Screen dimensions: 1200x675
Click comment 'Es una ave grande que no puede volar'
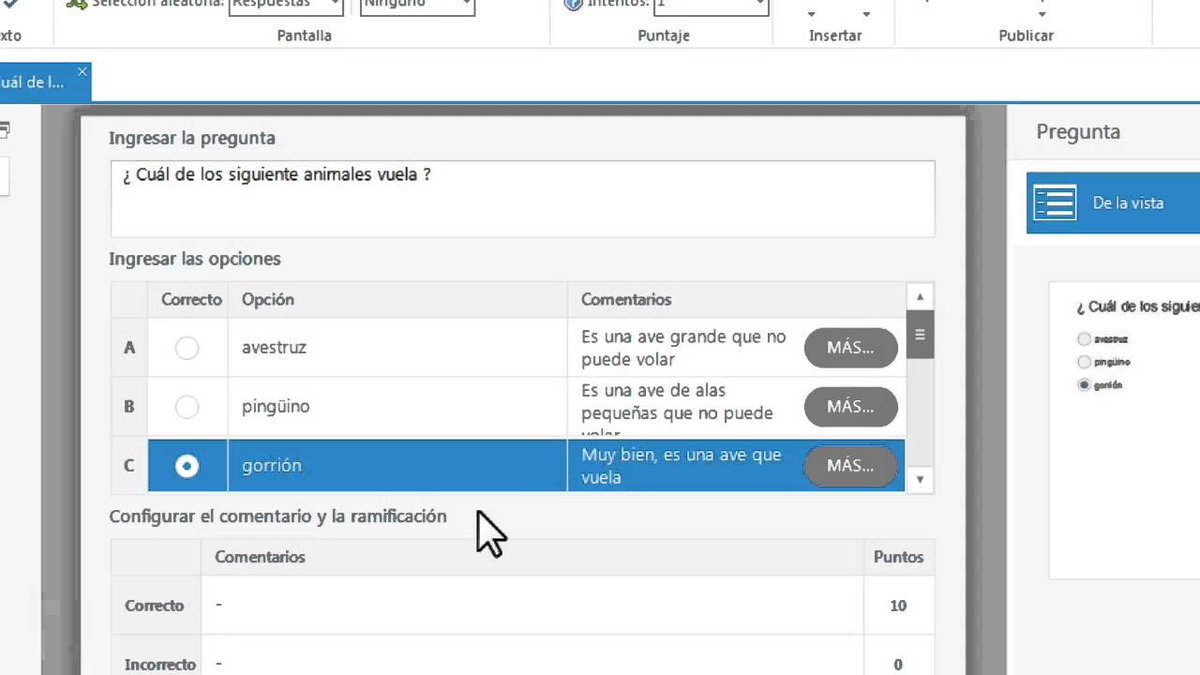[x=684, y=348]
